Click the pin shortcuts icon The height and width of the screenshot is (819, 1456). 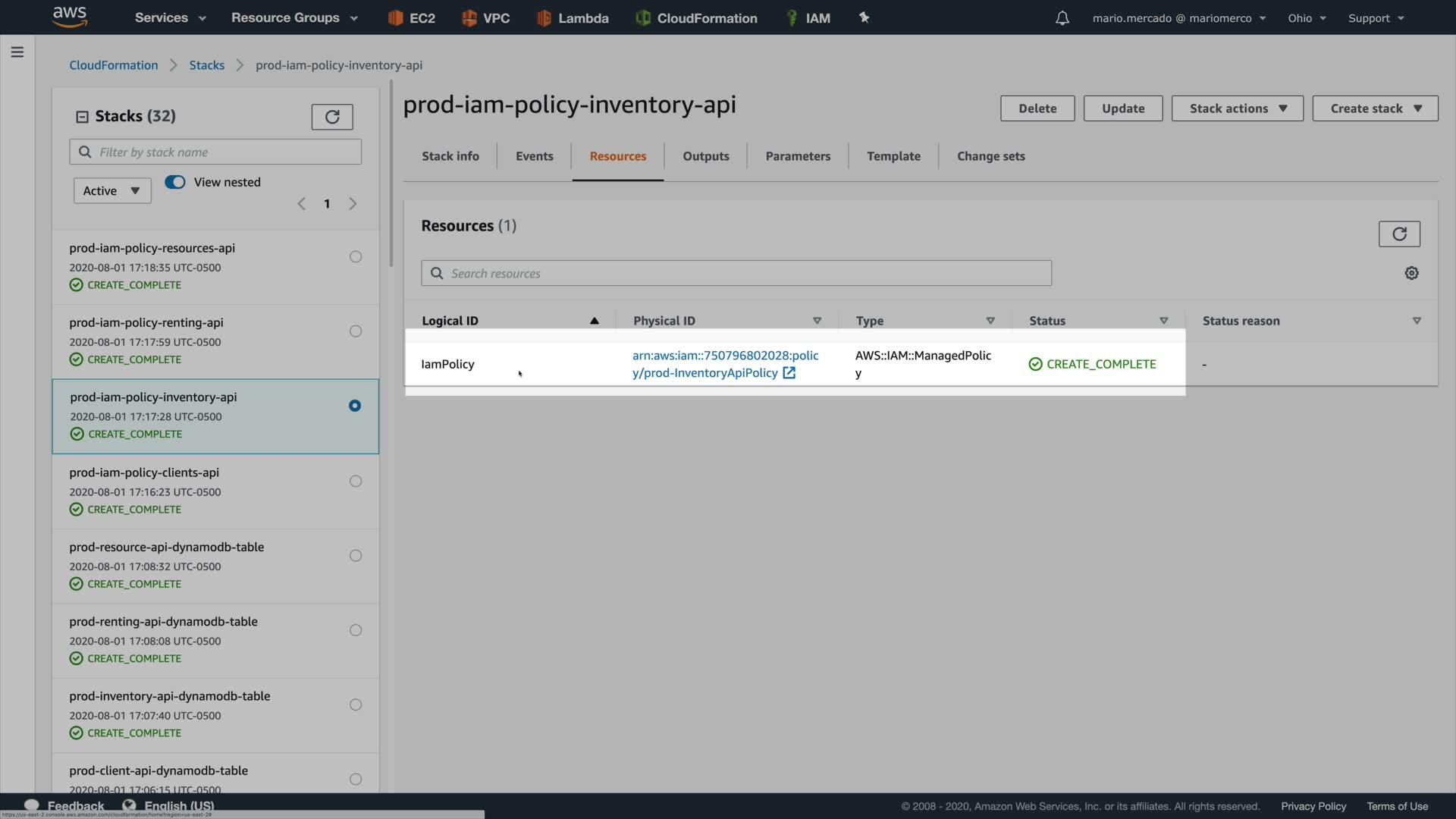click(864, 17)
